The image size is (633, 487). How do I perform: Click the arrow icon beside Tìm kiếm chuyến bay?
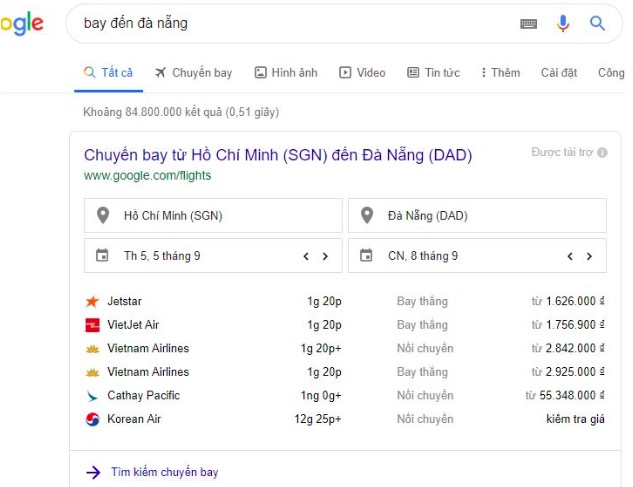tap(93, 472)
